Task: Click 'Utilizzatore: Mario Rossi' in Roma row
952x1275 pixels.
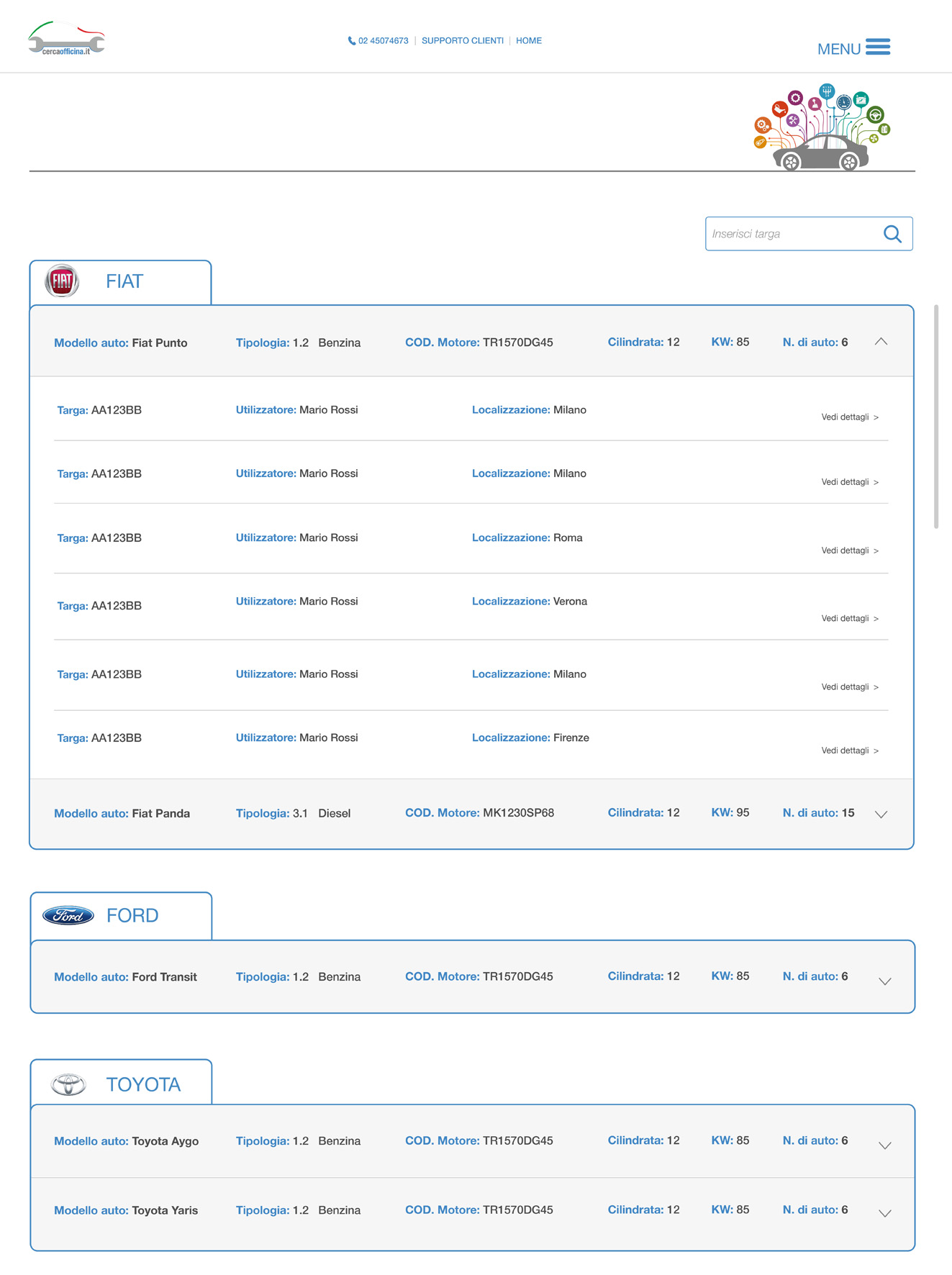Action: [x=297, y=537]
